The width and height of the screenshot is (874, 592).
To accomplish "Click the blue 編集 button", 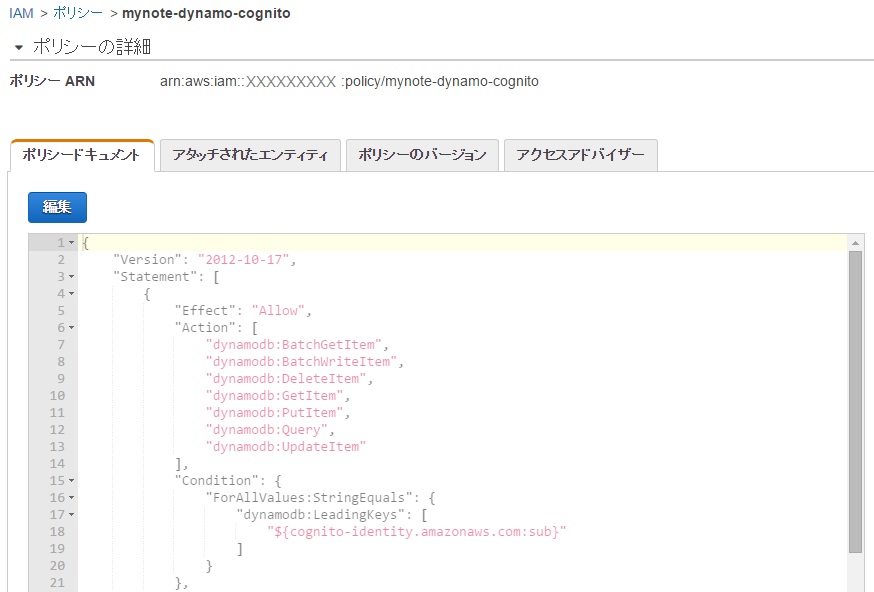I will click(x=57, y=207).
